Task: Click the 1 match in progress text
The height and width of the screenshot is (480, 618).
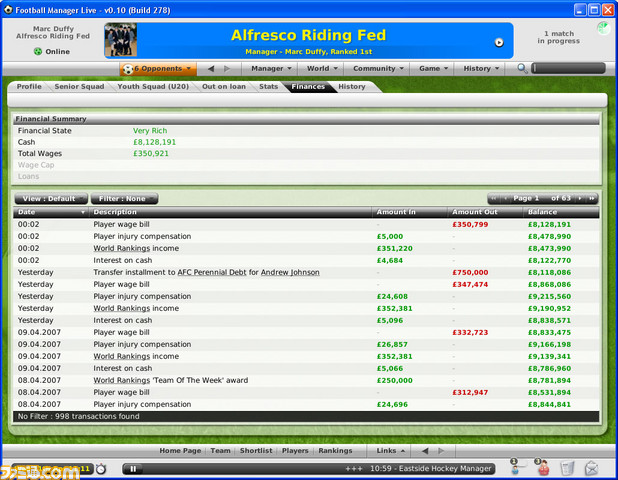Action: [x=558, y=37]
